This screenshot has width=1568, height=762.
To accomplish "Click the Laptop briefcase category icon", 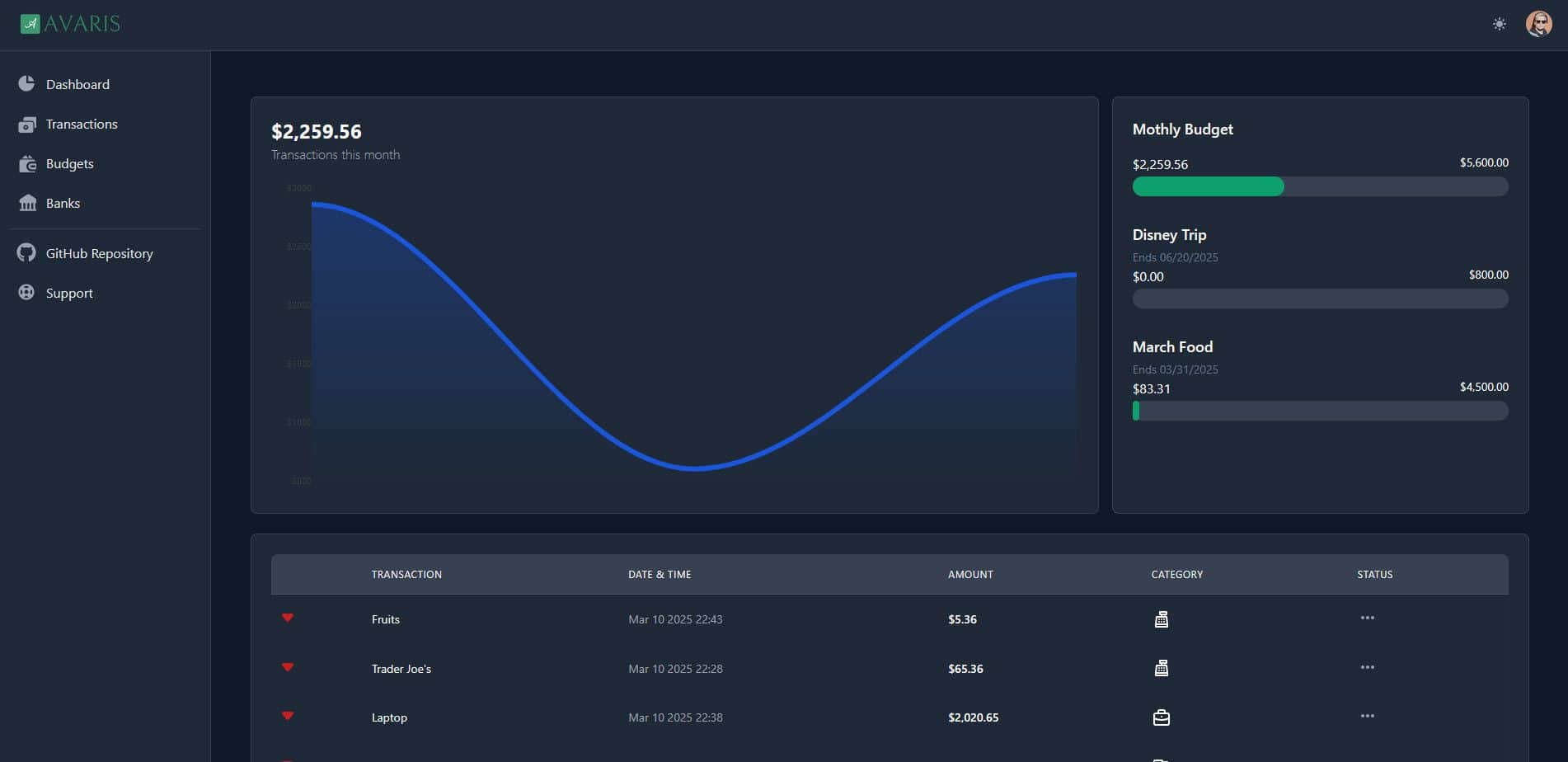I will click(1161, 717).
